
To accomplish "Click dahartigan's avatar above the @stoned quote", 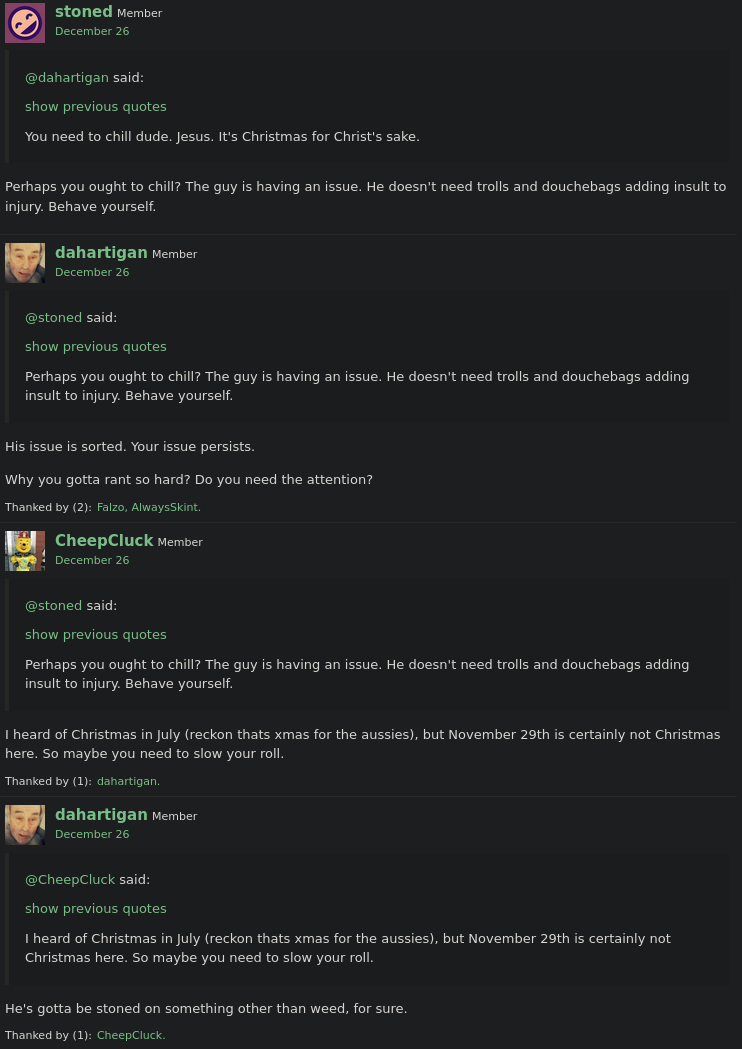I will click(x=25, y=263).
